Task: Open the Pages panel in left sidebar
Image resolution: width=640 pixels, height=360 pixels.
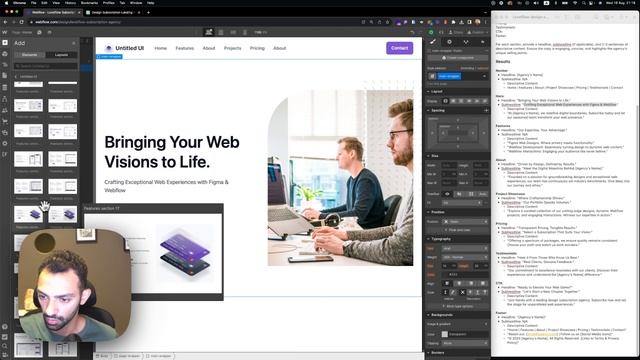Action: [5, 76]
